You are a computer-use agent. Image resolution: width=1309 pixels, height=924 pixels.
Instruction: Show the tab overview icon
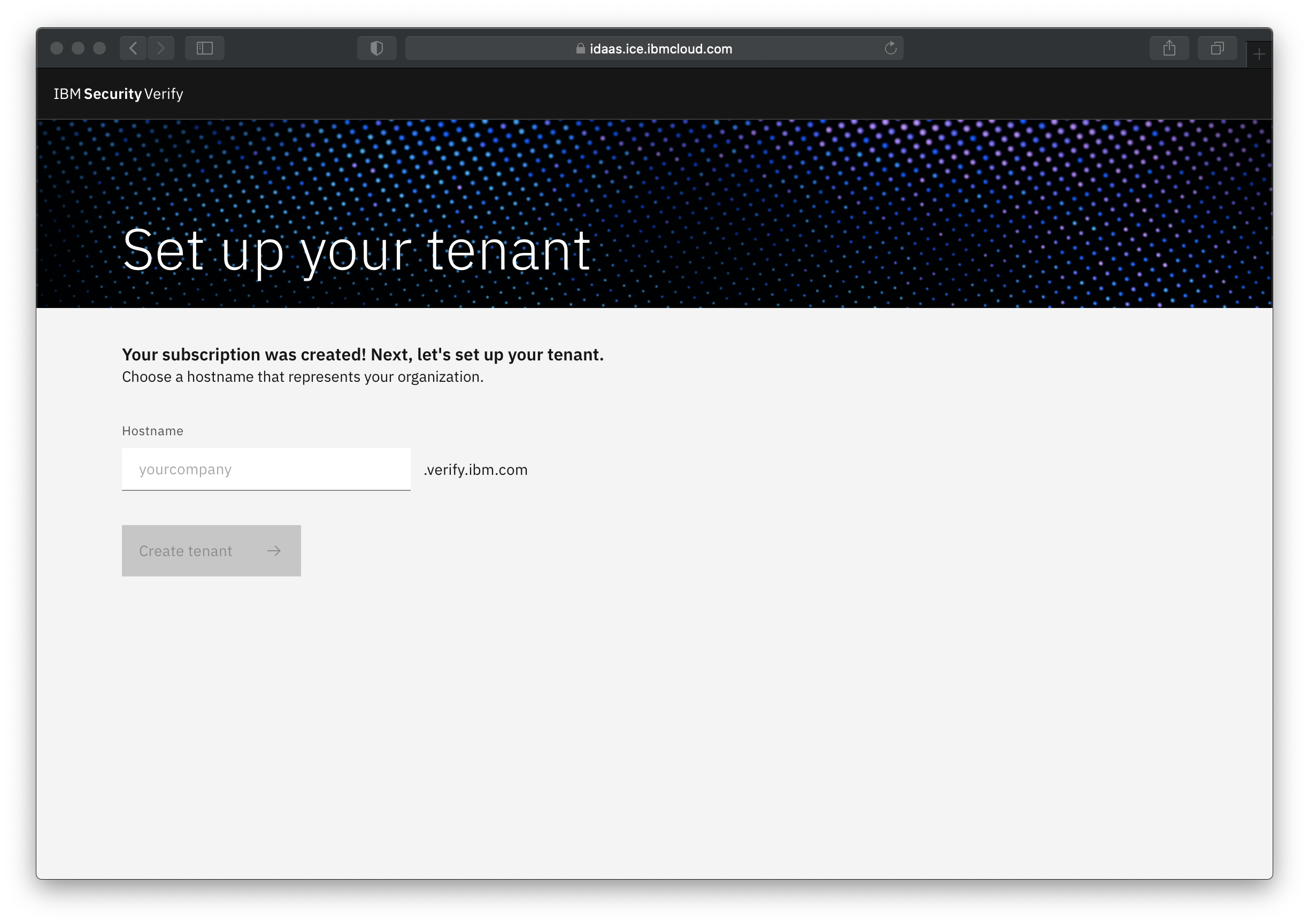tap(1216, 49)
